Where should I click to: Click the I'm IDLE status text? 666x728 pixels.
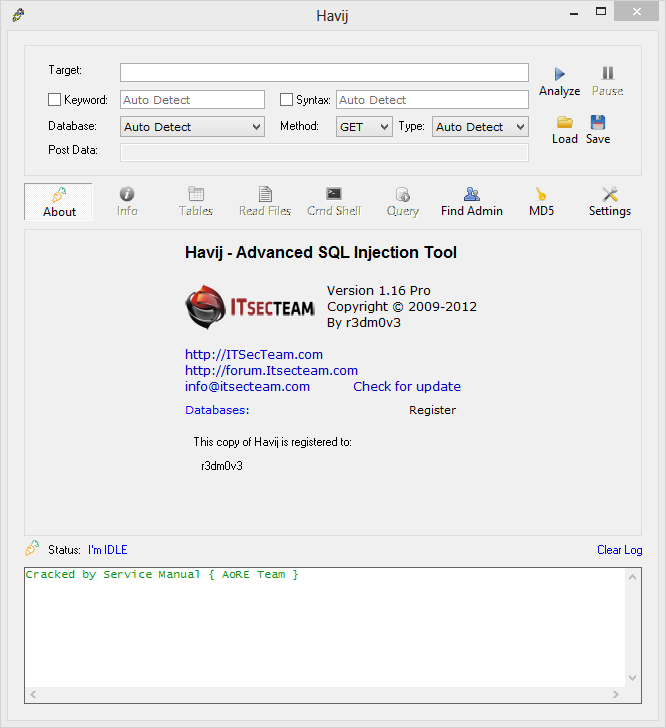107,550
